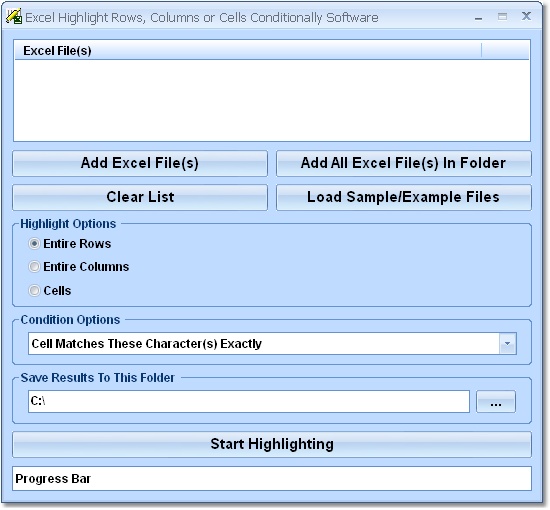Viewport: 550px width, 510px height.
Task: Browse for save folder with ellipsis button
Action: pyautogui.click(x=496, y=402)
